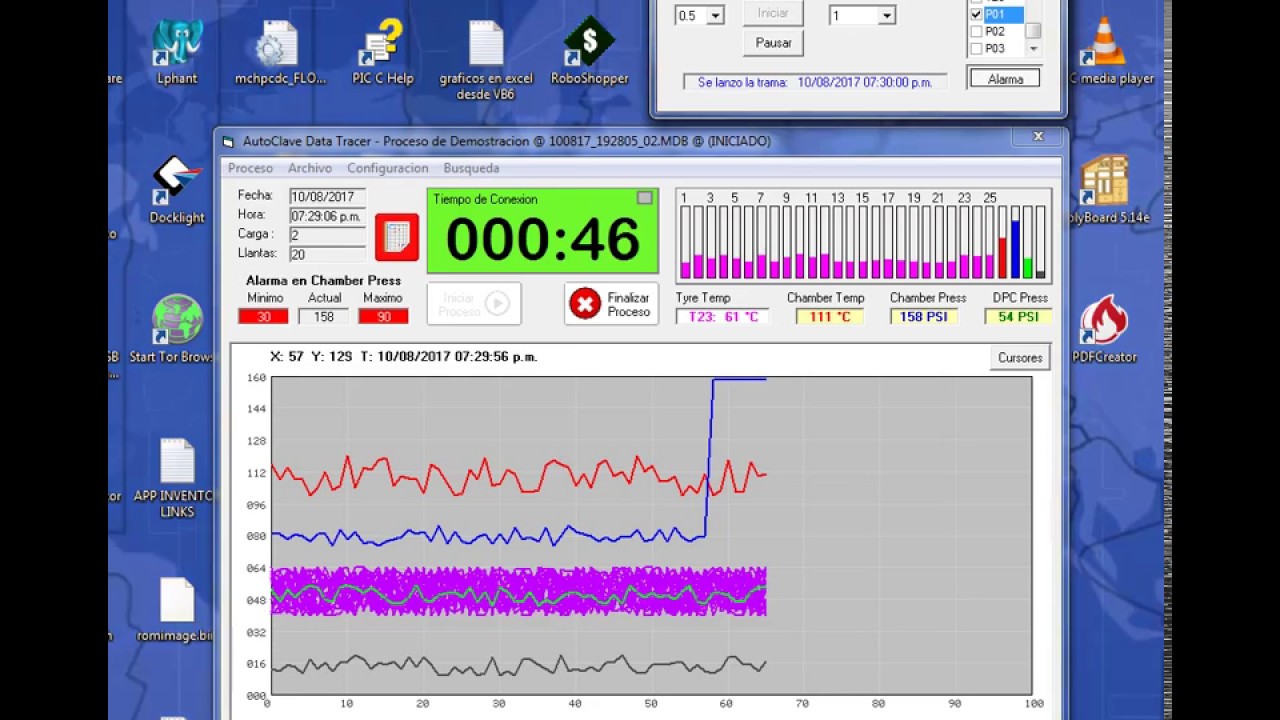Open the Archivo menu
The width and height of the screenshot is (1280, 720).
(x=310, y=168)
